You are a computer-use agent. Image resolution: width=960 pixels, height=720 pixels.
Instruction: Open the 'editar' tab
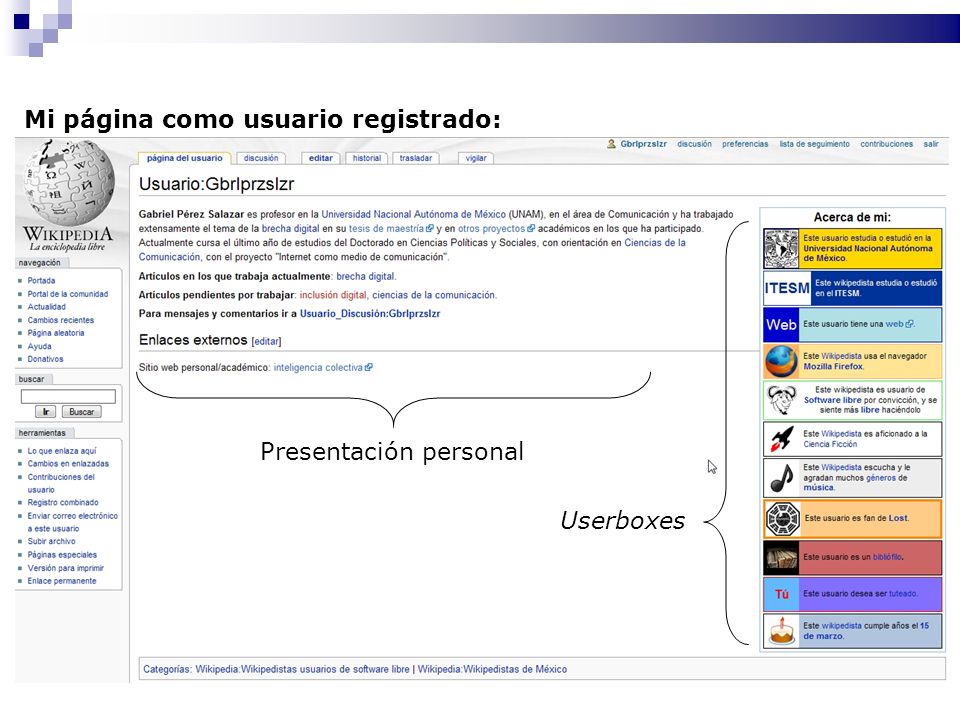pyautogui.click(x=320, y=158)
